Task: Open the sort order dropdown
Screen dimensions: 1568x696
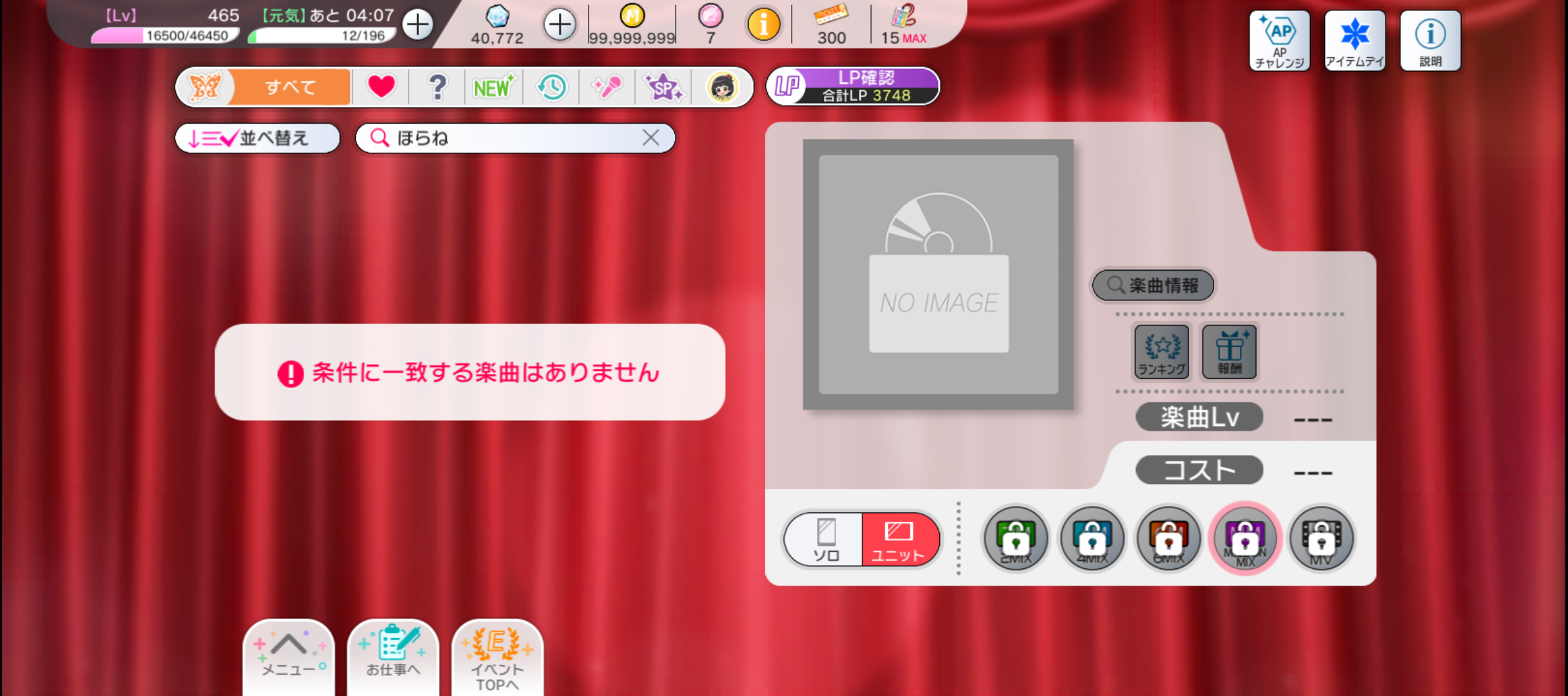Action: coord(257,138)
